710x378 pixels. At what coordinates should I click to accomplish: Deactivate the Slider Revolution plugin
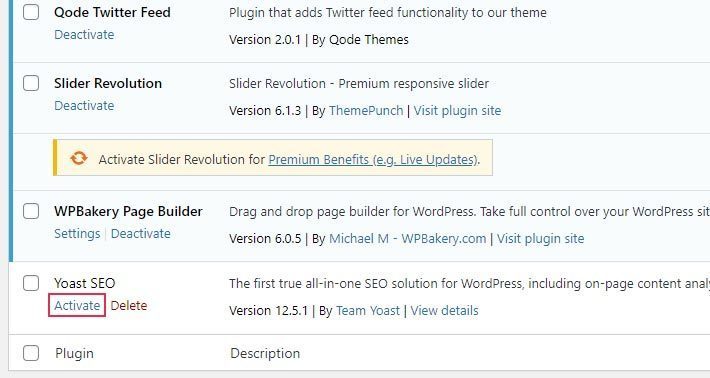(84, 105)
